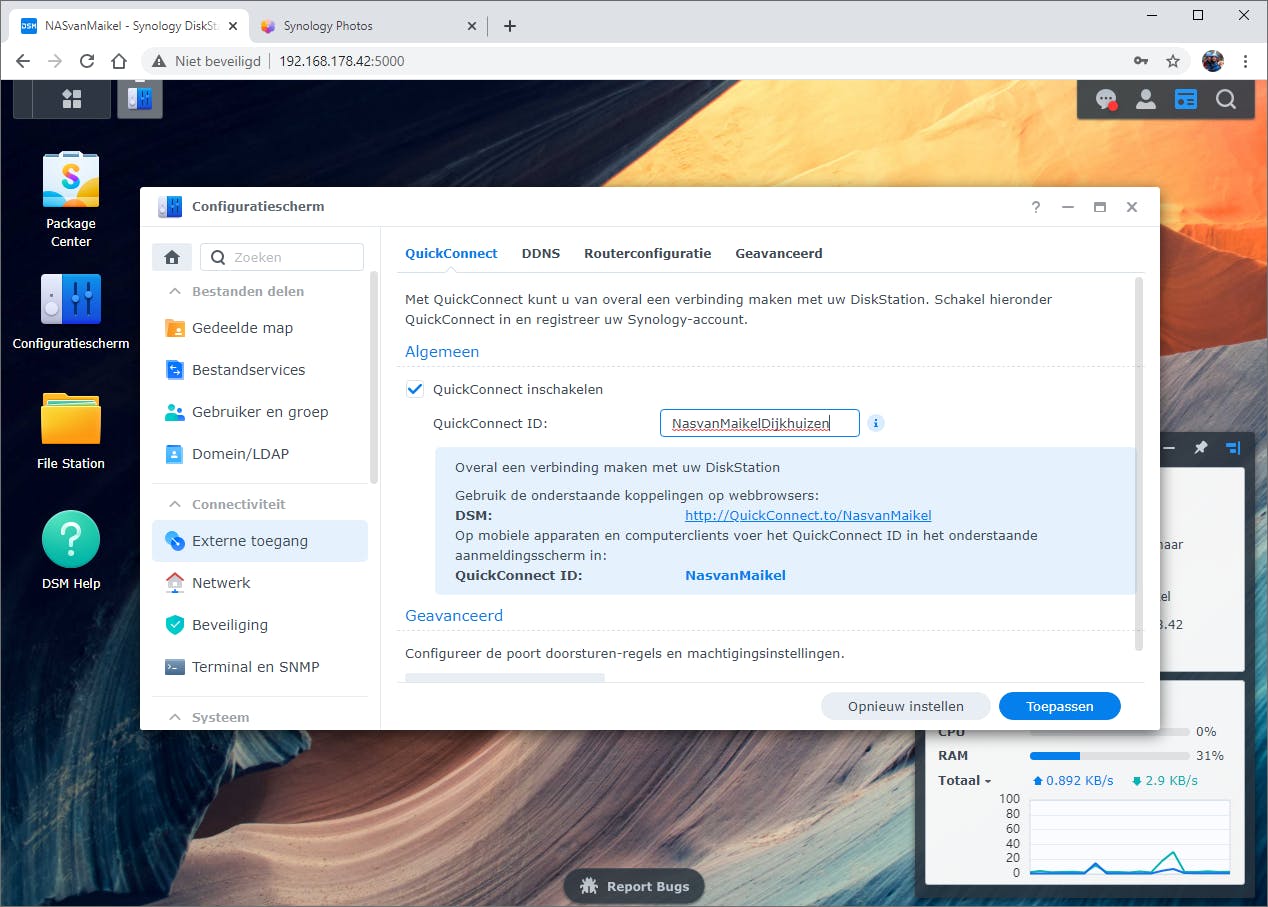
Task: Open Package Center desktop icon
Action: click(71, 199)
